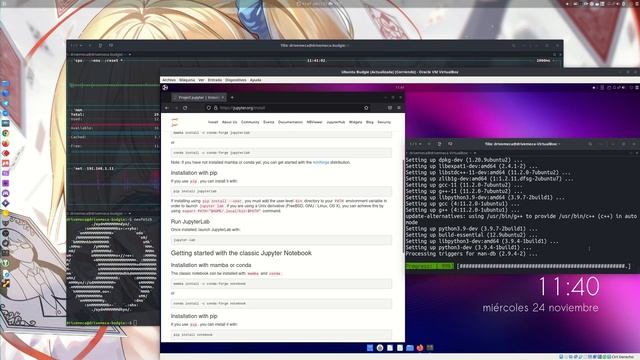Open JupyterHub link in Jupyter nav
The height and width of the screenshot is (360, 640).
[336, 122]
